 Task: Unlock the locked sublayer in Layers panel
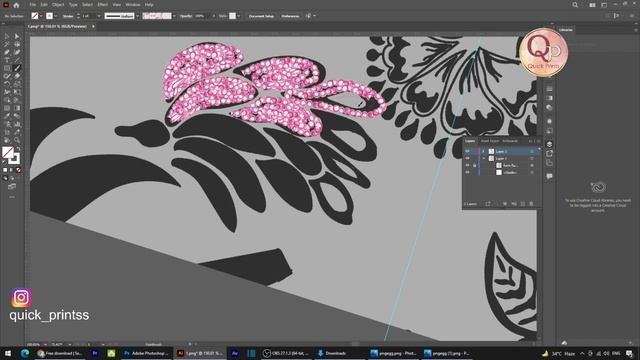[x=474, y=165]
